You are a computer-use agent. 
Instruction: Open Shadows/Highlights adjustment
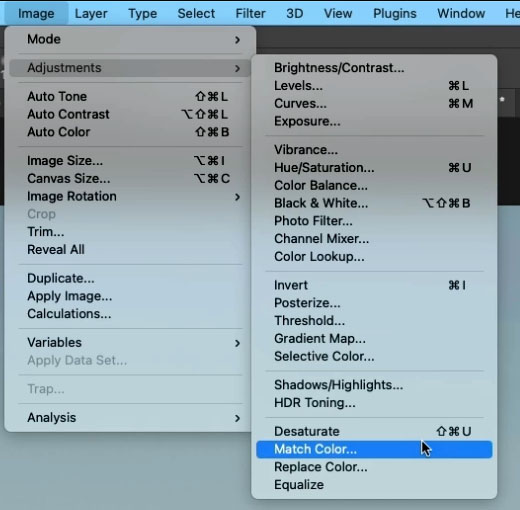pos(374,385)
